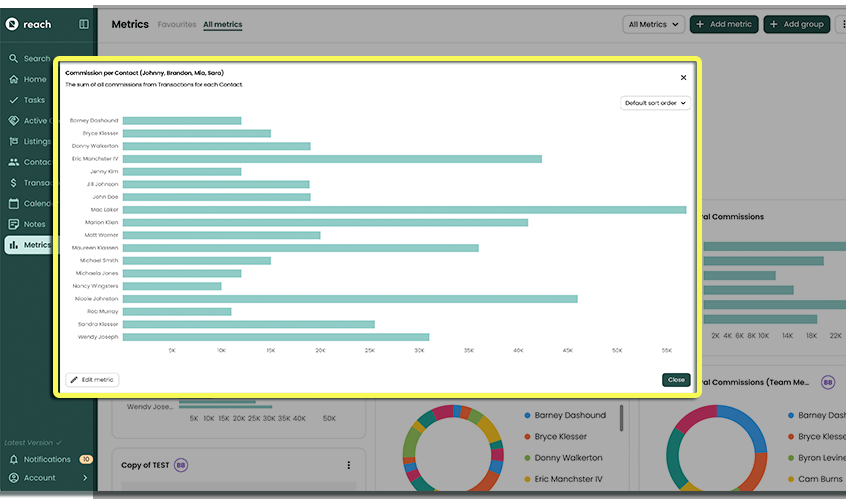Open the three-dot menu on Copy of TEST
The image size is (846, 500).
coord(348,465)
